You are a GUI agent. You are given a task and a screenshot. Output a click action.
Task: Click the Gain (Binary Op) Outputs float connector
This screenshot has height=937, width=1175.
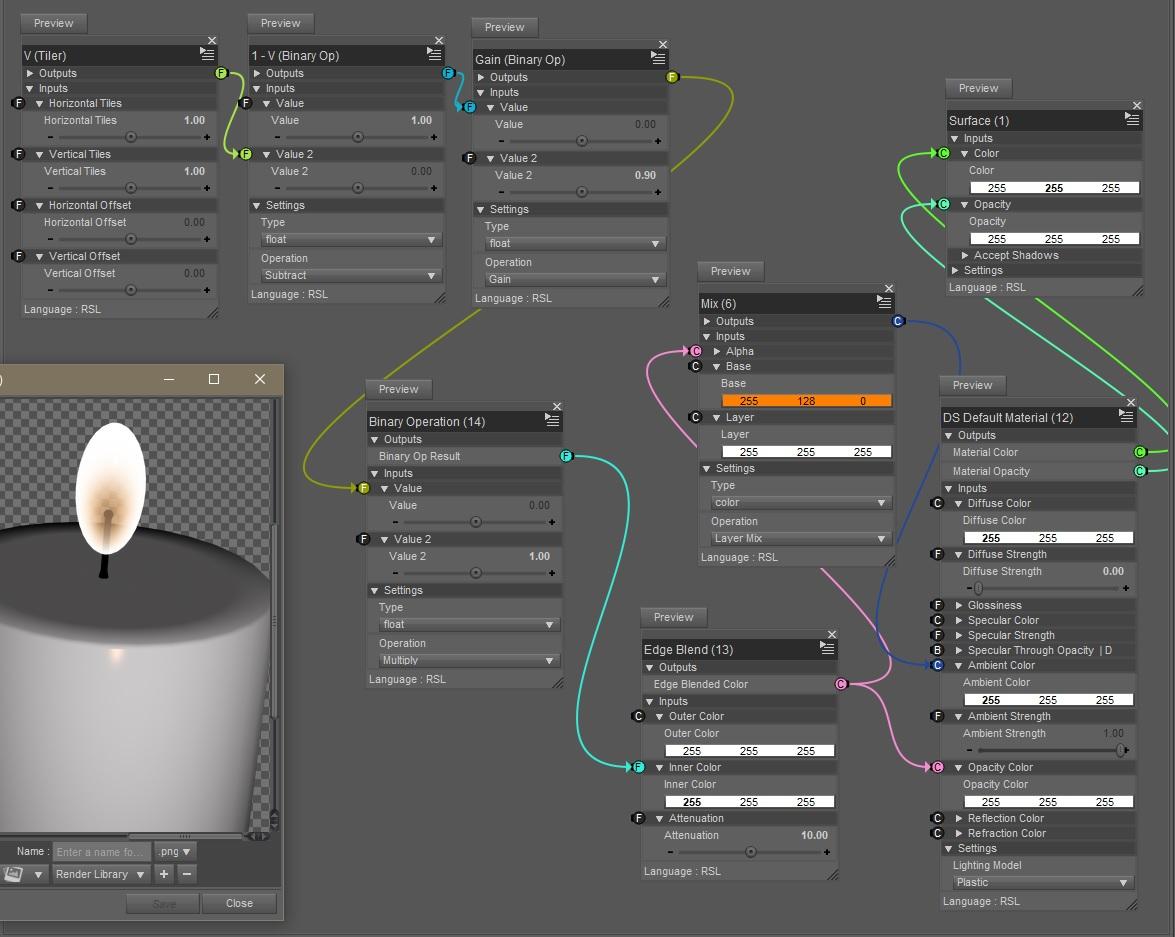pyautogui.click(x=672, y=76)
